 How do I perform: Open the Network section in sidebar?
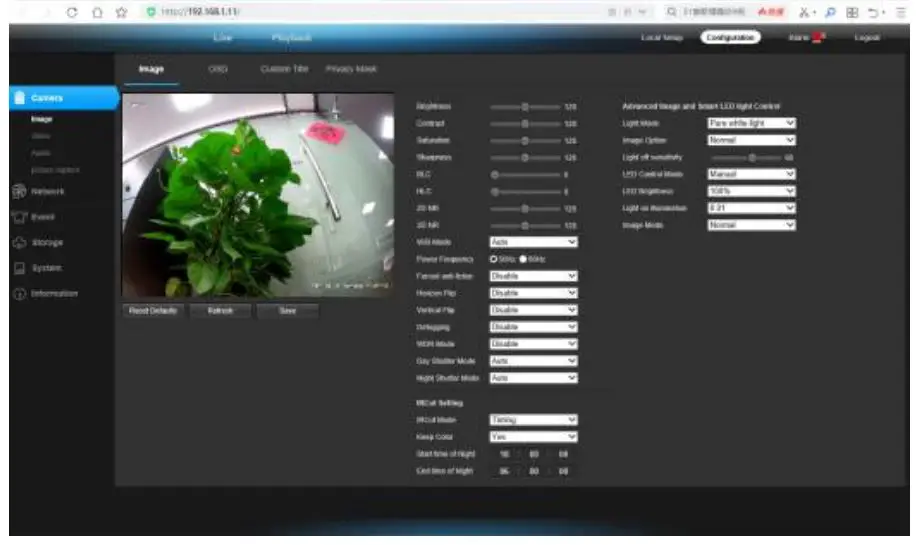point(47,191)
